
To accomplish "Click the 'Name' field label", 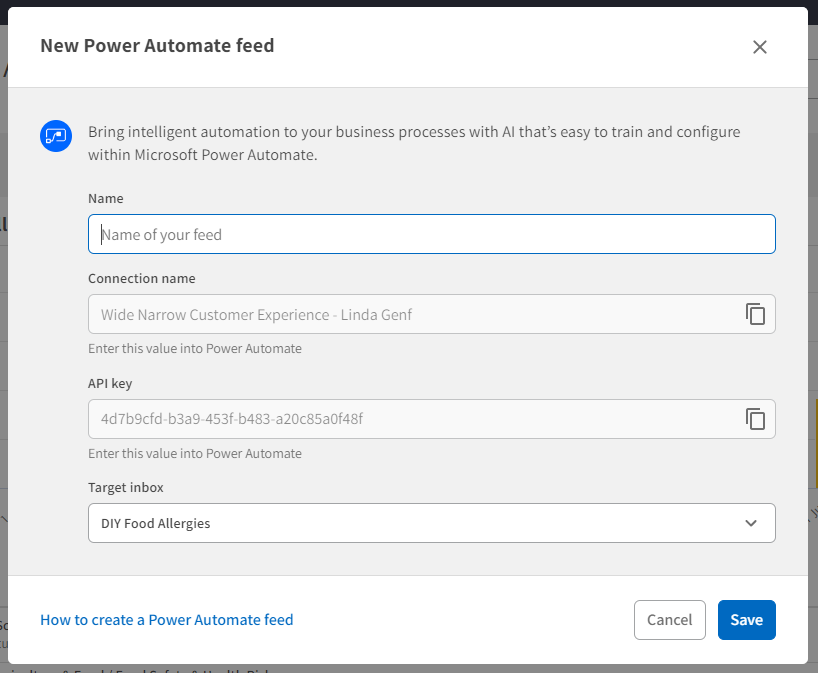I will click(106, 199).
